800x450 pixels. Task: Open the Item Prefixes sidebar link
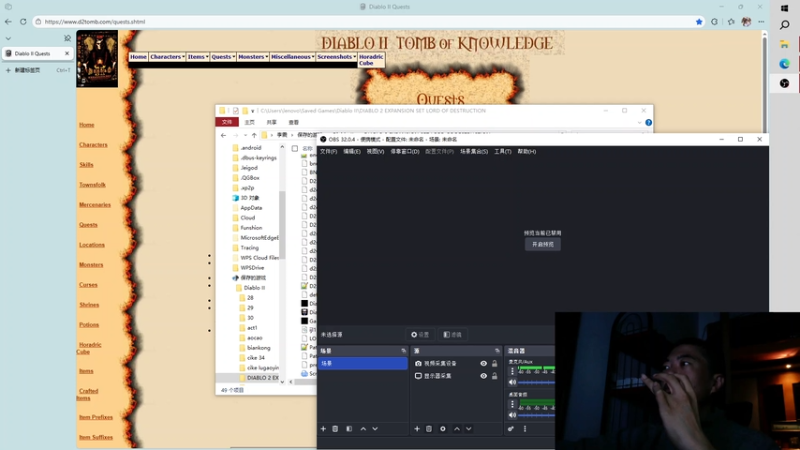click(x=96, y=417)
